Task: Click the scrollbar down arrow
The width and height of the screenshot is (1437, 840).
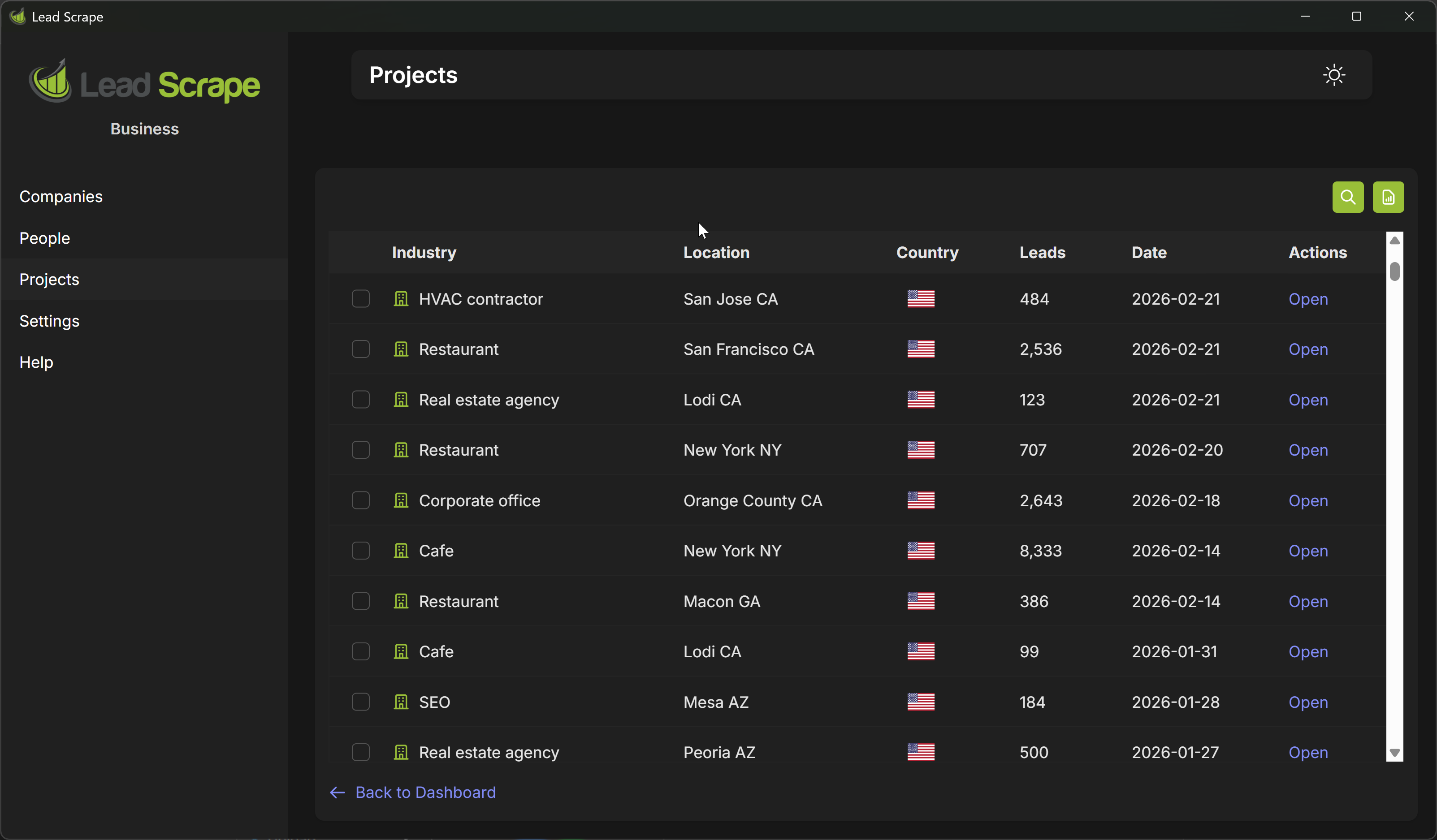Action: click(x=1394, y=753)
